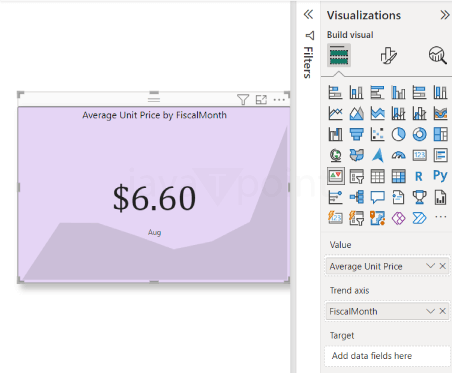Select the pie chart visual
452x373 pixels.
tap(398, 134)
